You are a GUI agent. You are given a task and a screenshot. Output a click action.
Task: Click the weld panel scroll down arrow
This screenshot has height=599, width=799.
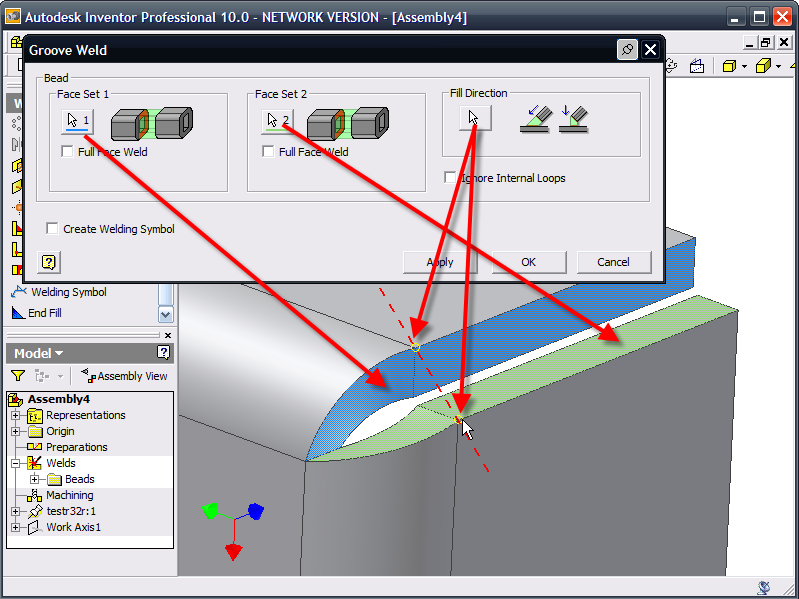(x=166, y=314)
